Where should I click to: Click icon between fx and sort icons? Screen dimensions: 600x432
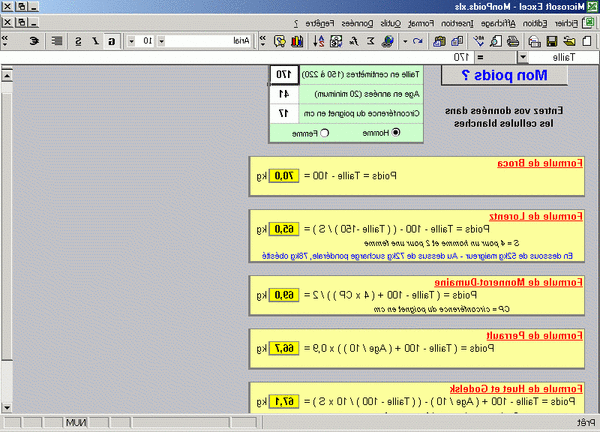(x=336, y=41)
